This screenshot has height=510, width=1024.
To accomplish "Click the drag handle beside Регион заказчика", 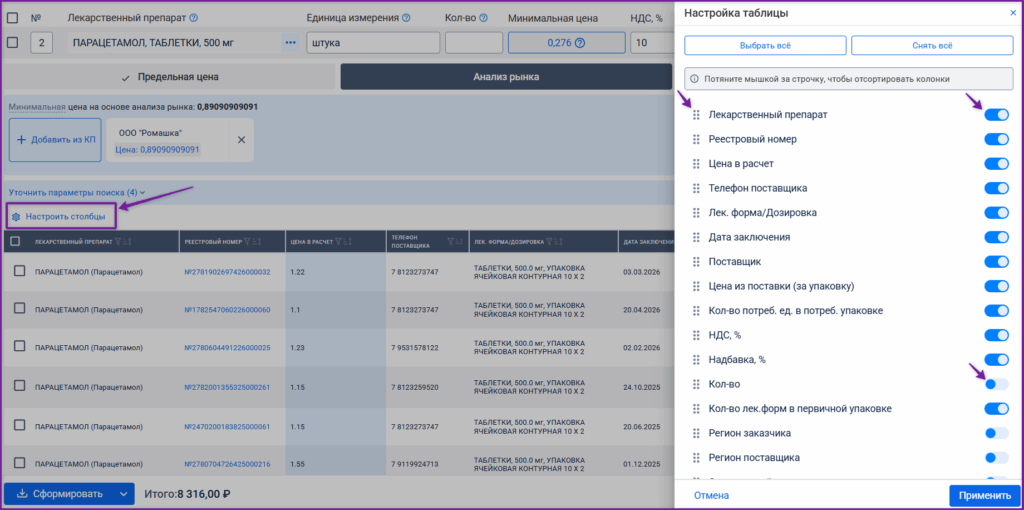I will pos(696,433).
